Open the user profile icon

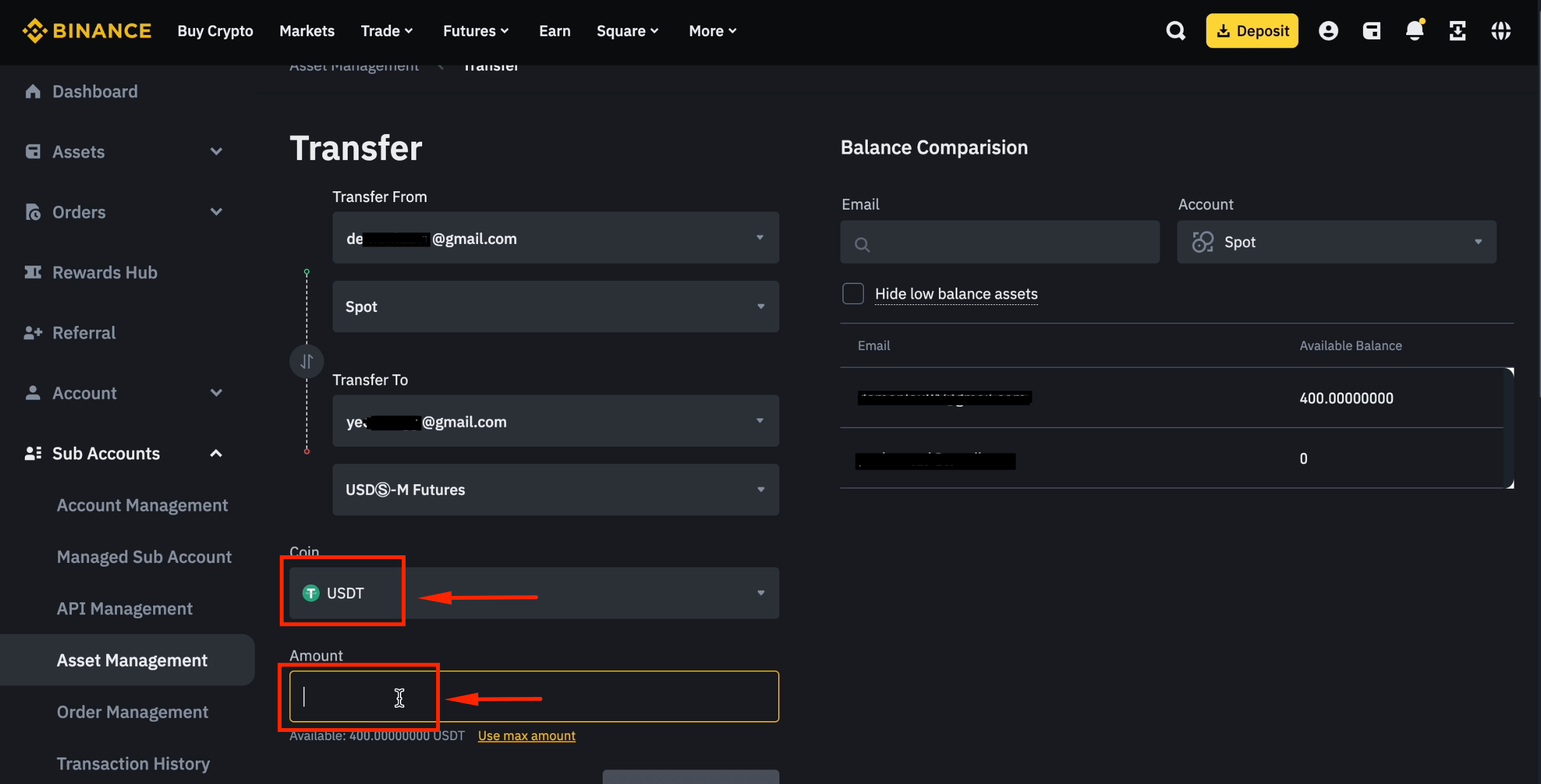1328,30
